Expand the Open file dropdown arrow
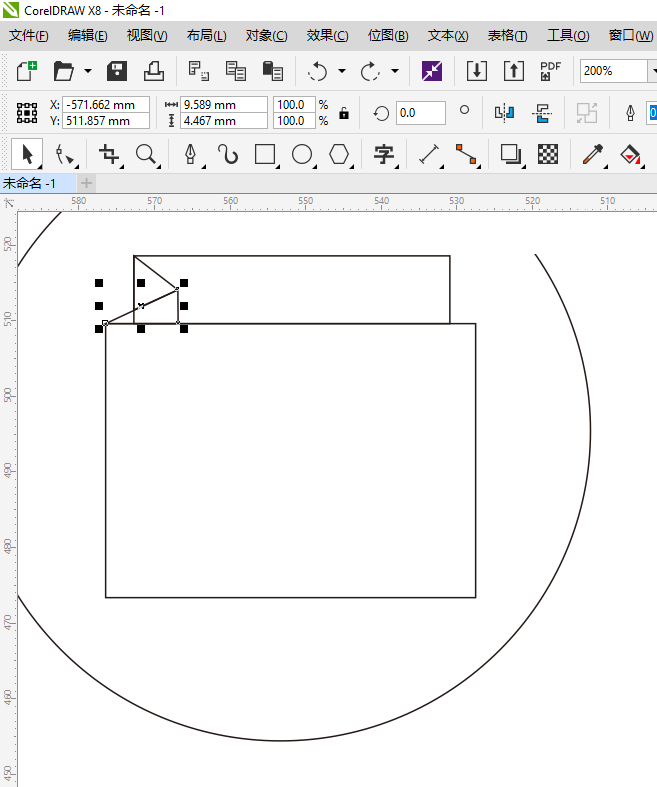 (x=88, y=71)
